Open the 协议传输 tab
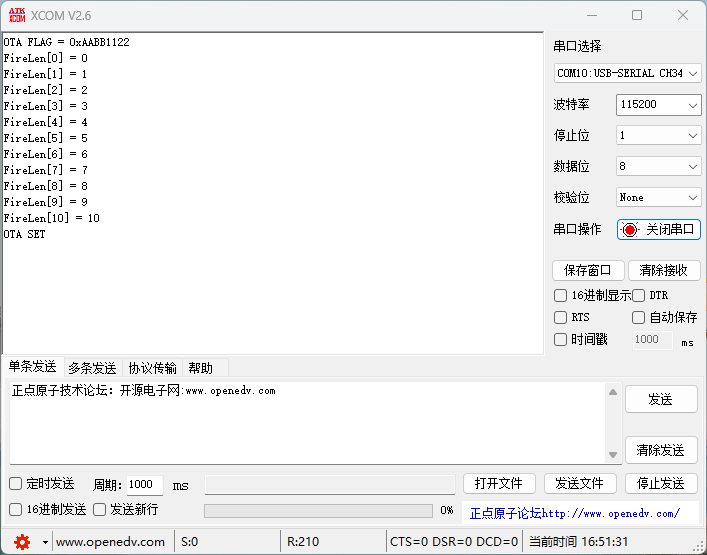The image size is (707, 555). (152, 368)
